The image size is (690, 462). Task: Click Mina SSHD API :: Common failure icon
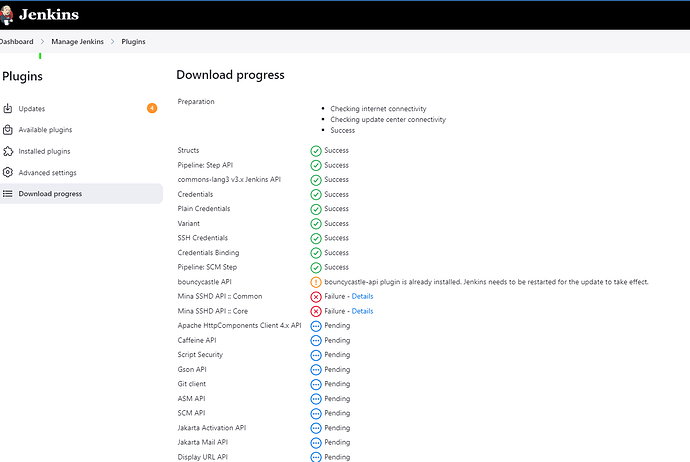[316, 297]
